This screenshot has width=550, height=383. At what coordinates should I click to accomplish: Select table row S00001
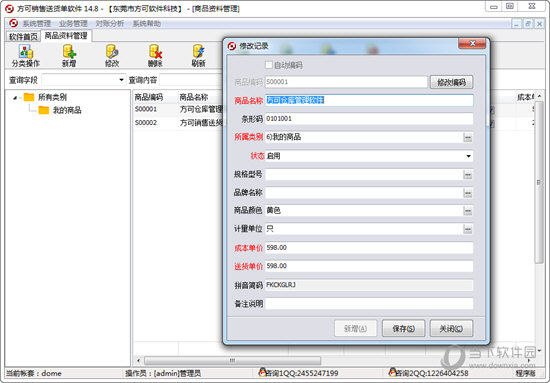[x=178, y=109]
